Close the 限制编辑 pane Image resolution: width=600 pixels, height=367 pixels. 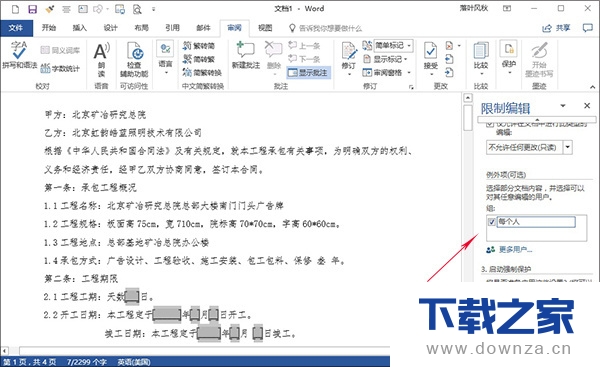[x=587, y=105]
